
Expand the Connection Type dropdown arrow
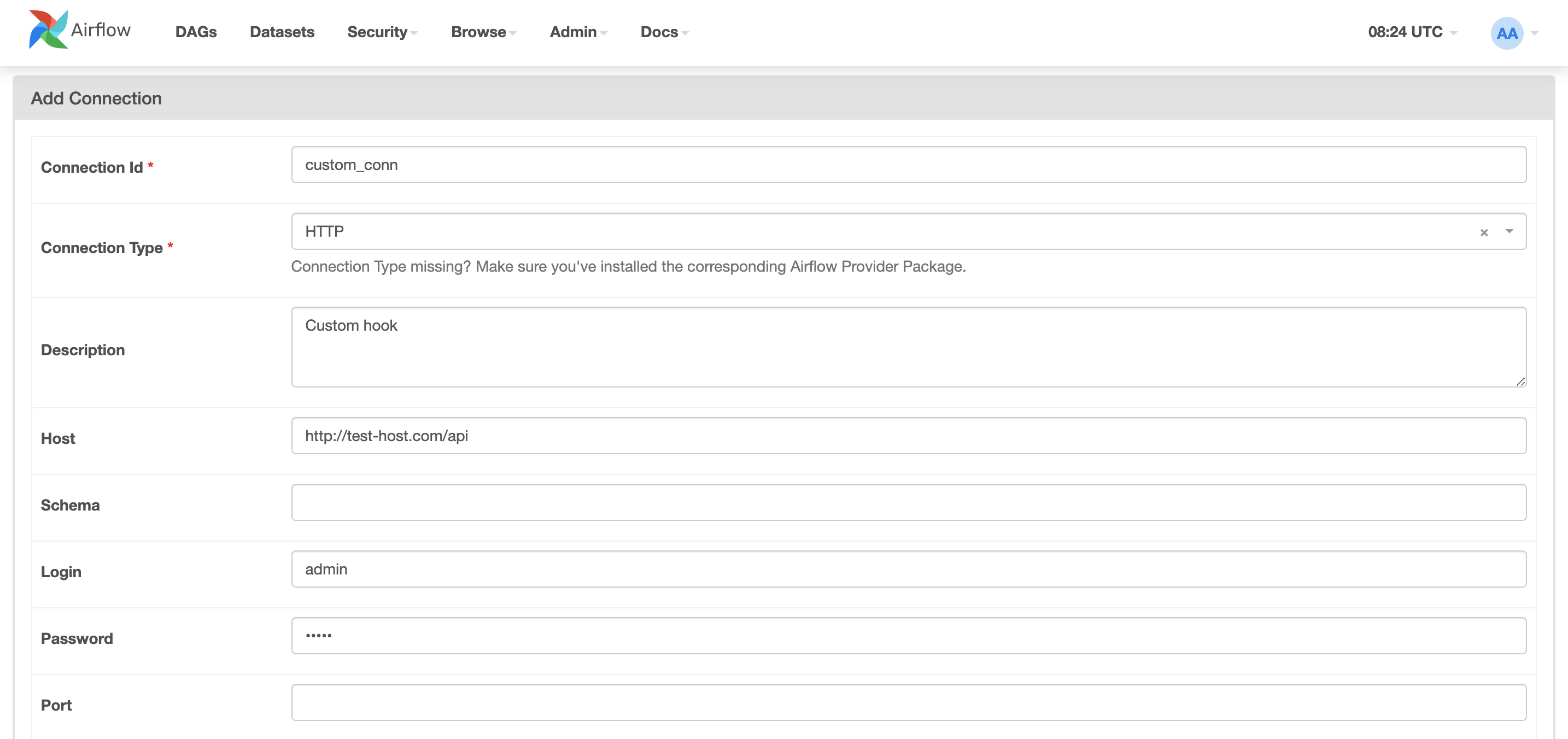coord(1509,231)
